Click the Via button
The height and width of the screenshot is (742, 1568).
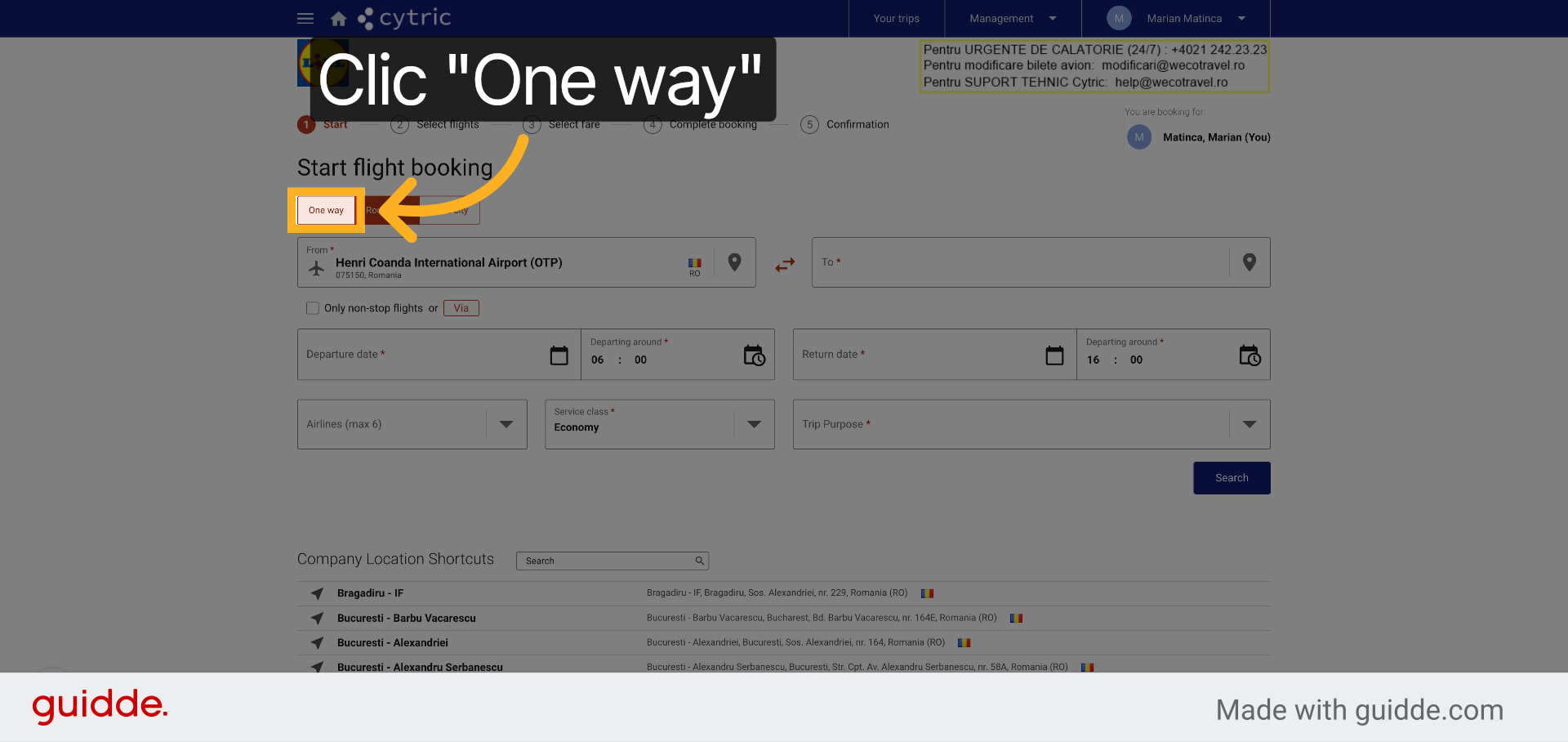[x=461, y=308]
